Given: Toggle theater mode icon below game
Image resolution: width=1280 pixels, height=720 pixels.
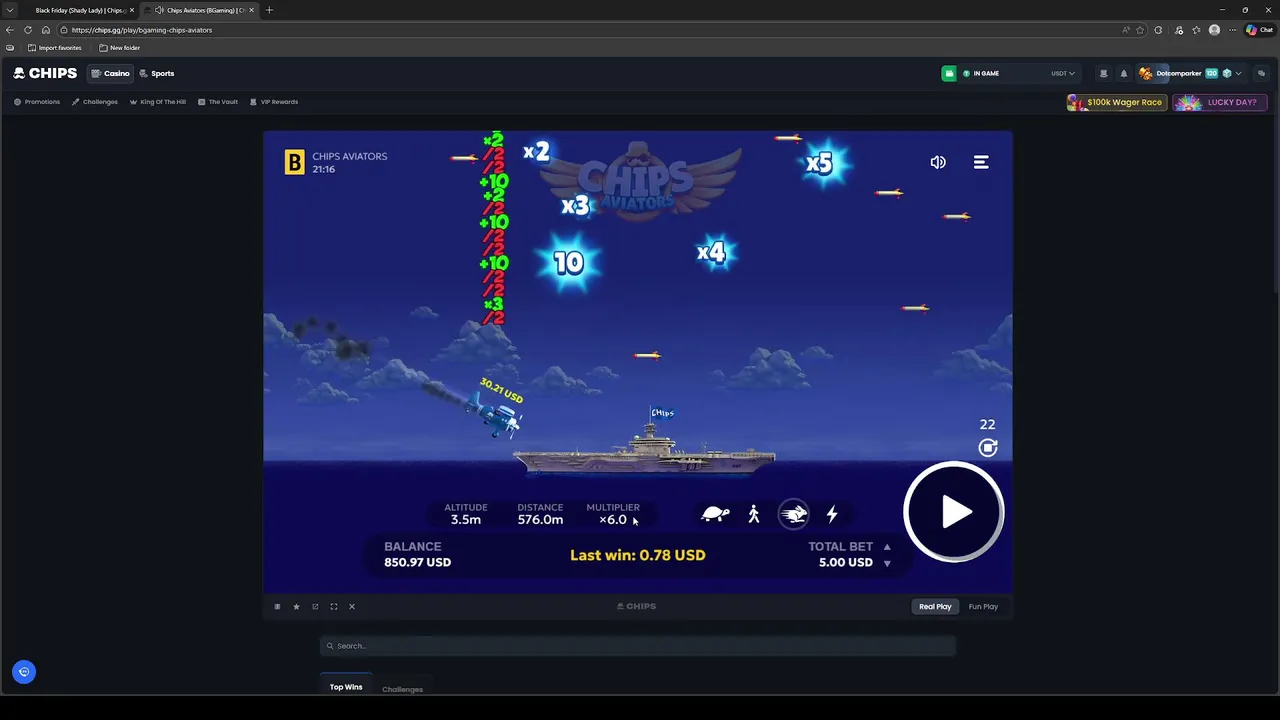Looking at the screenshot, I should pyautogui.click(x=277, y=606).
